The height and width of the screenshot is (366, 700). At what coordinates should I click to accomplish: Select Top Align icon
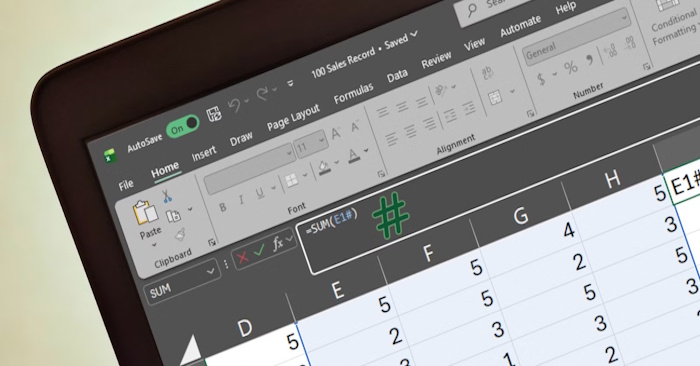(383, 112)
